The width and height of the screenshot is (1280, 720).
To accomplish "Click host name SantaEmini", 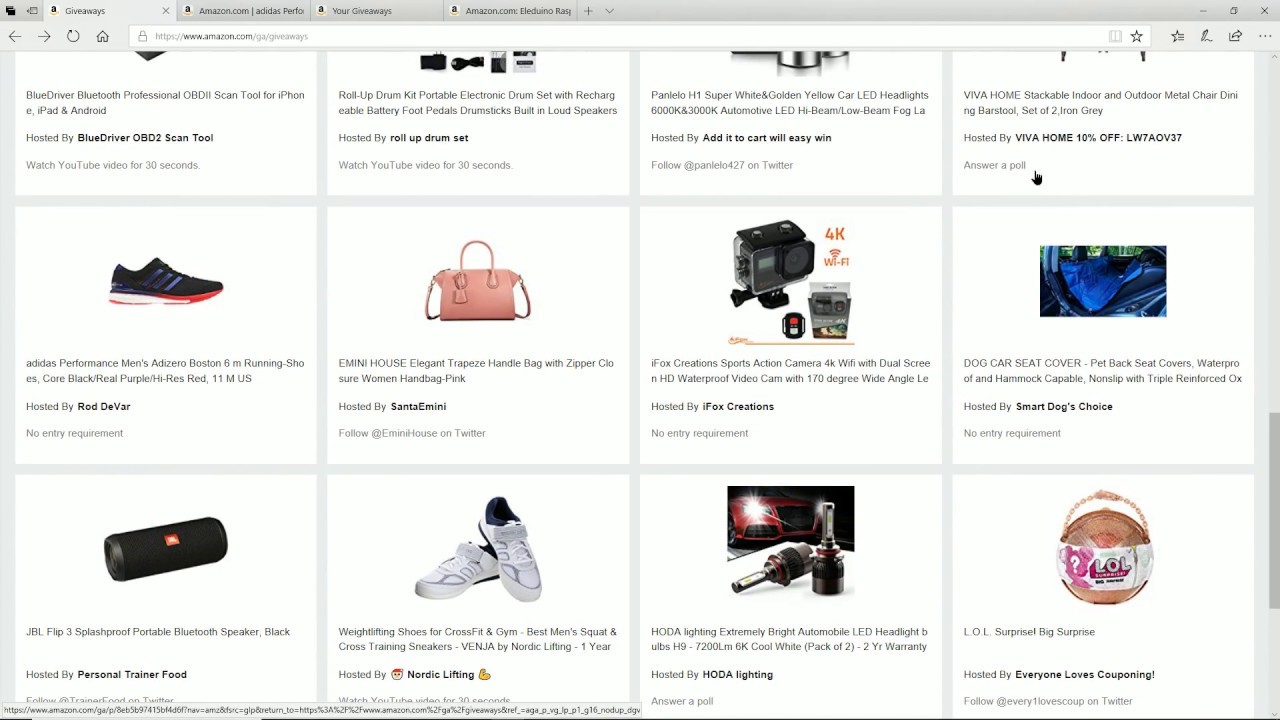I will coord(418,407).
